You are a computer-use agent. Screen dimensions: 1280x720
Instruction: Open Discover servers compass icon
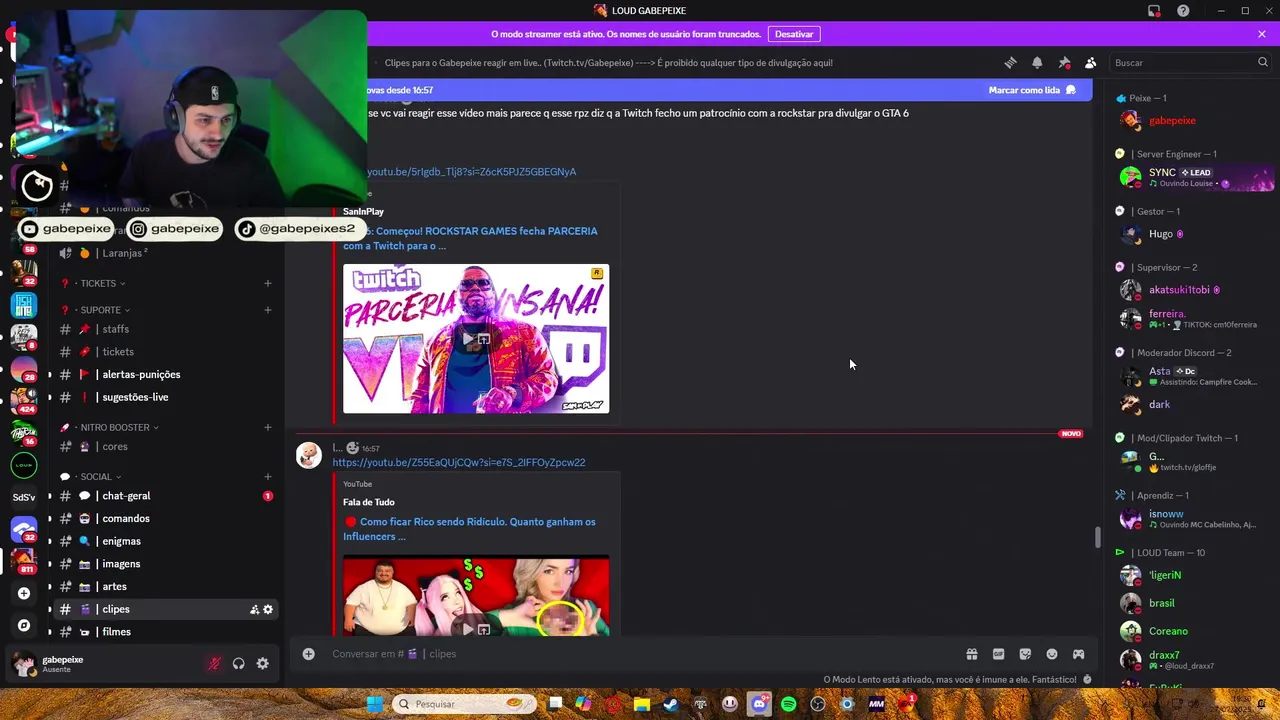[24, 626]
